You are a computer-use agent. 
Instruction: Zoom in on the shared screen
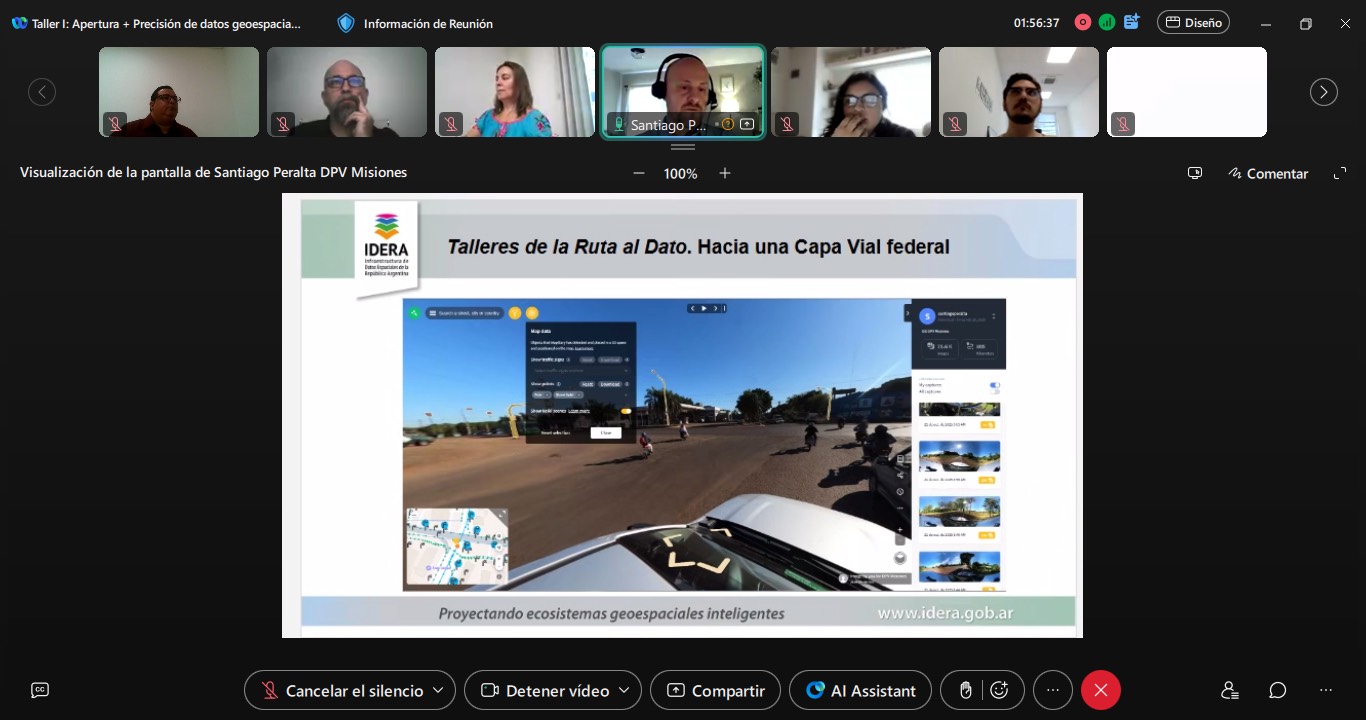[x=725, y=173]
